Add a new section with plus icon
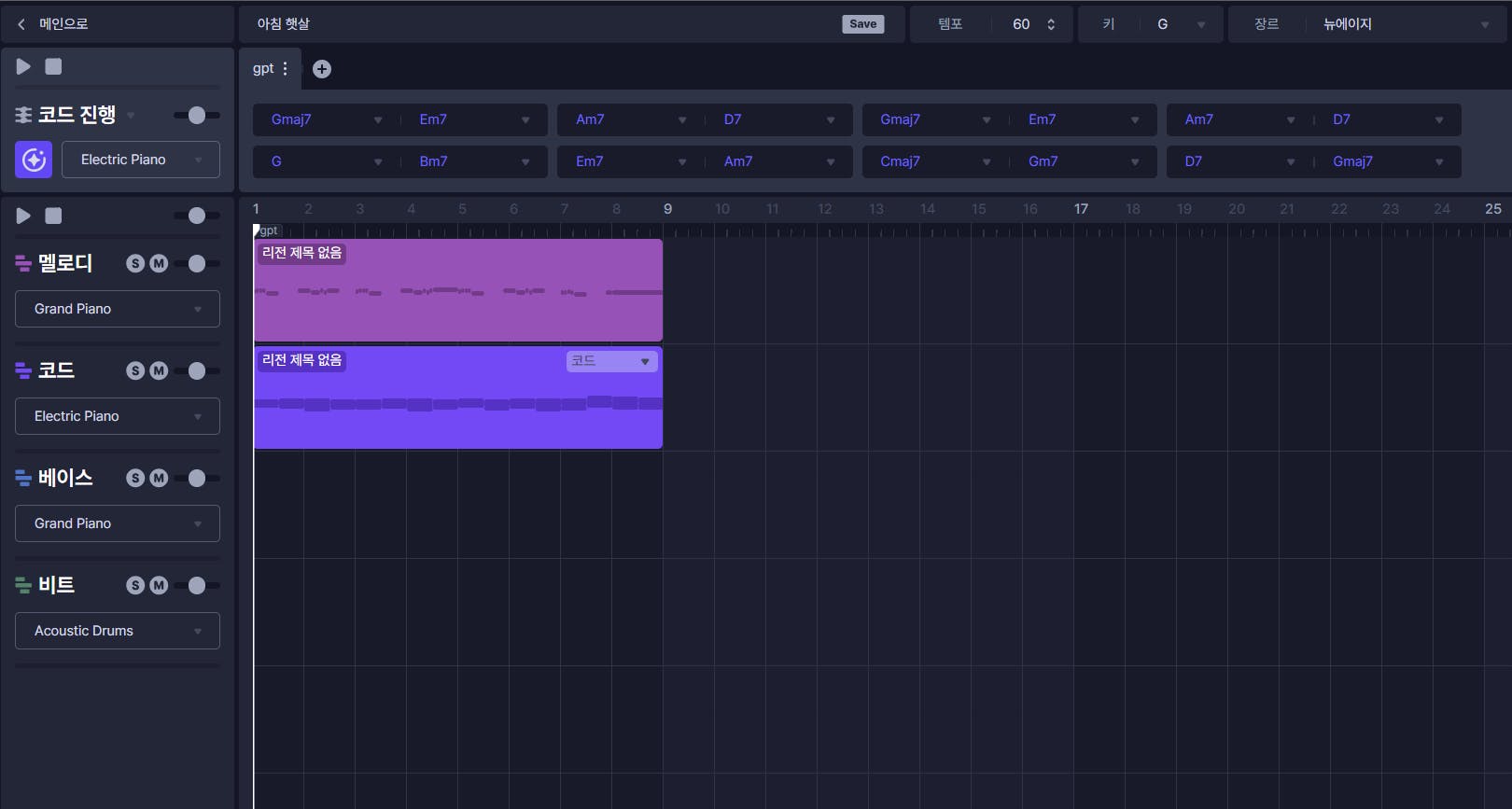The width and height of the screenshot is (1512, 809). [x=322, y=69]
